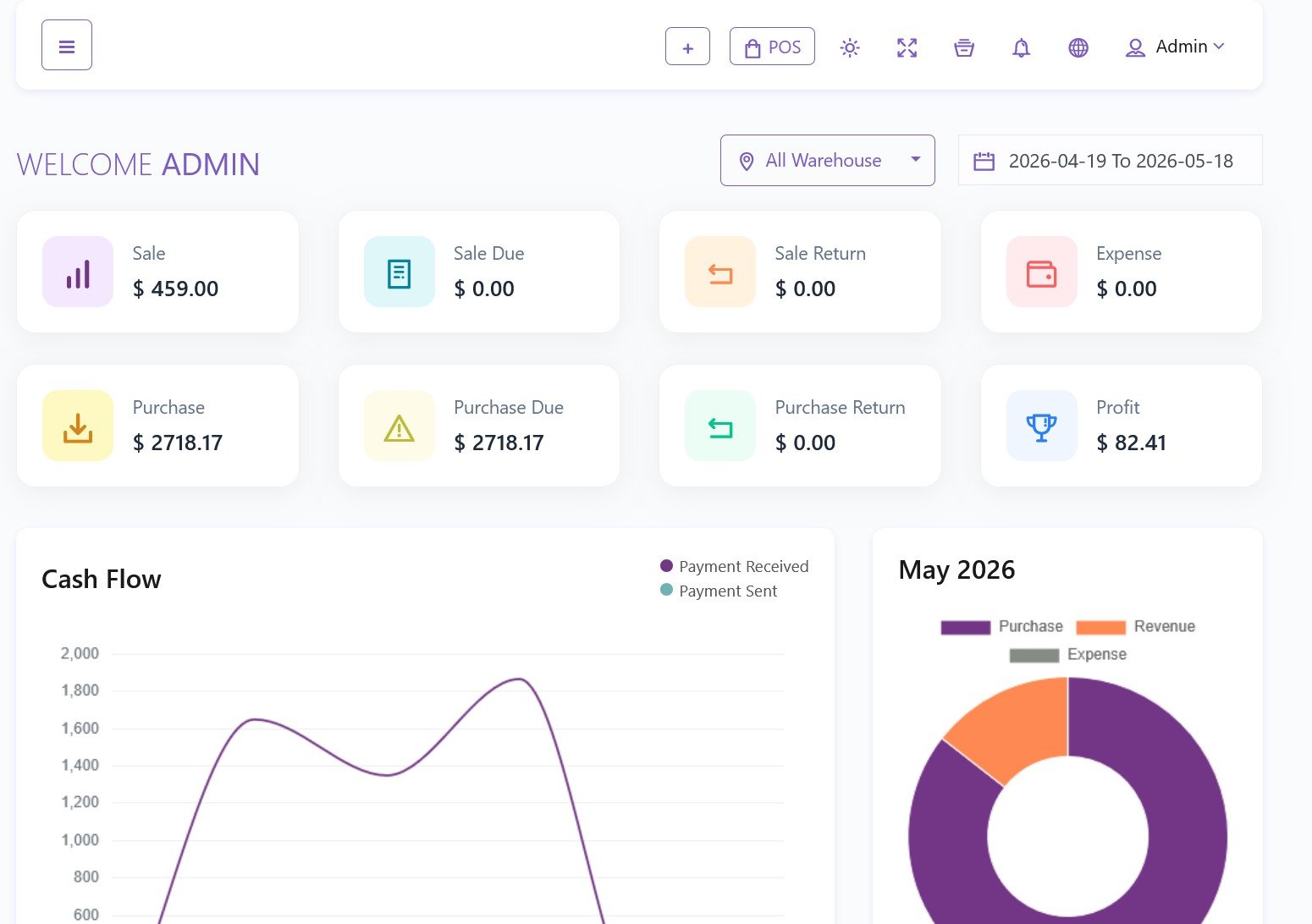Click the Purchase Due value $ 2718.17
The width and height of the screenshot is (1312, 924).
click(499, 443)
